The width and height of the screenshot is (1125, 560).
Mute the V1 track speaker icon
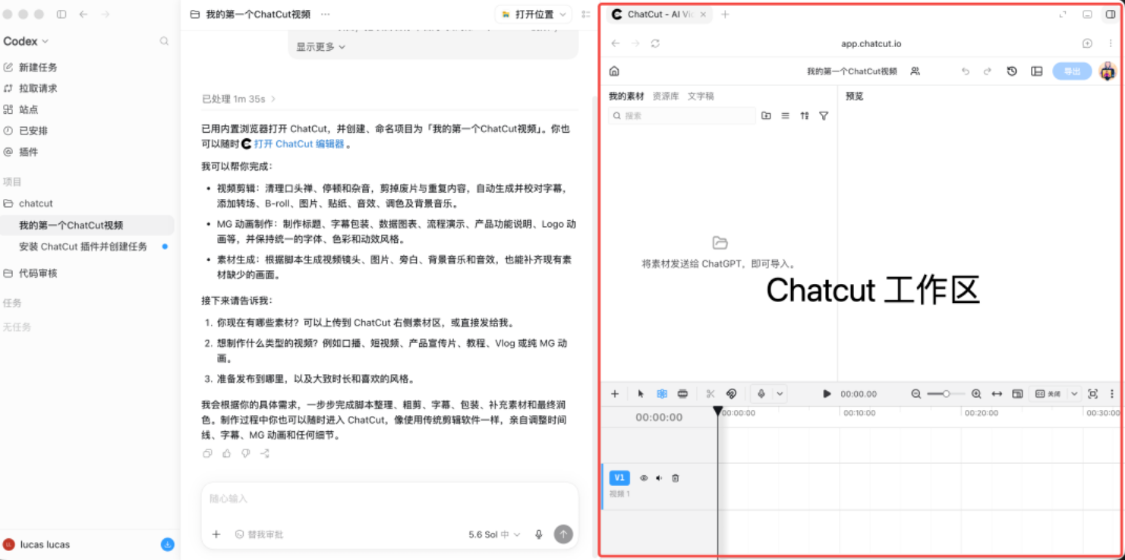point(659,478)
